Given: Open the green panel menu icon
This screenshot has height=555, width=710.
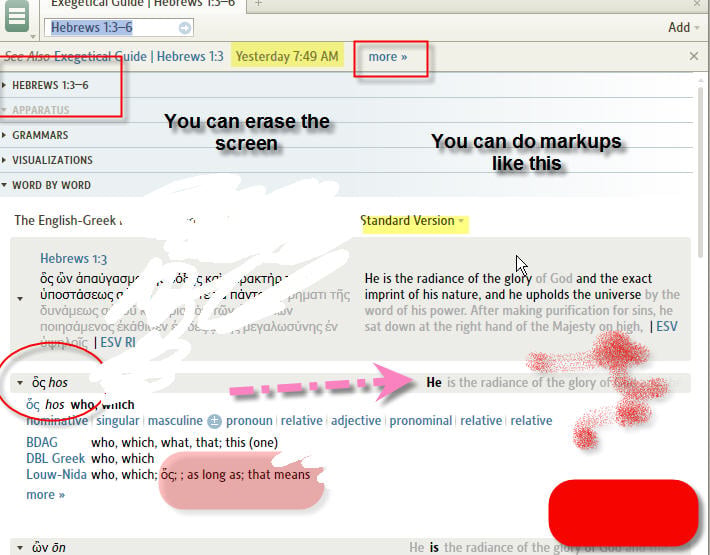Looking at the screenshot, I should [17, 16].
